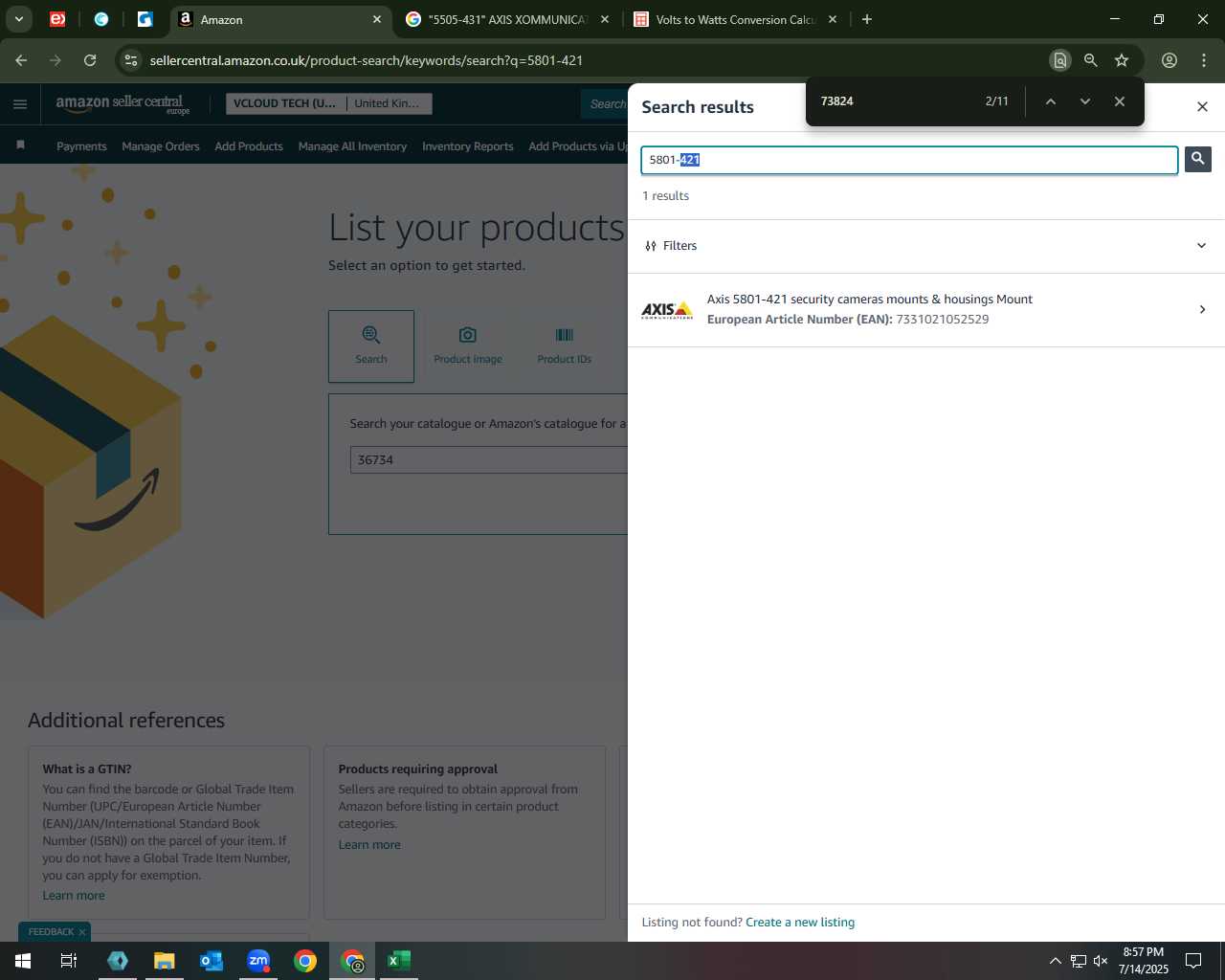Open Task View on taskbar

pos(69,961)
